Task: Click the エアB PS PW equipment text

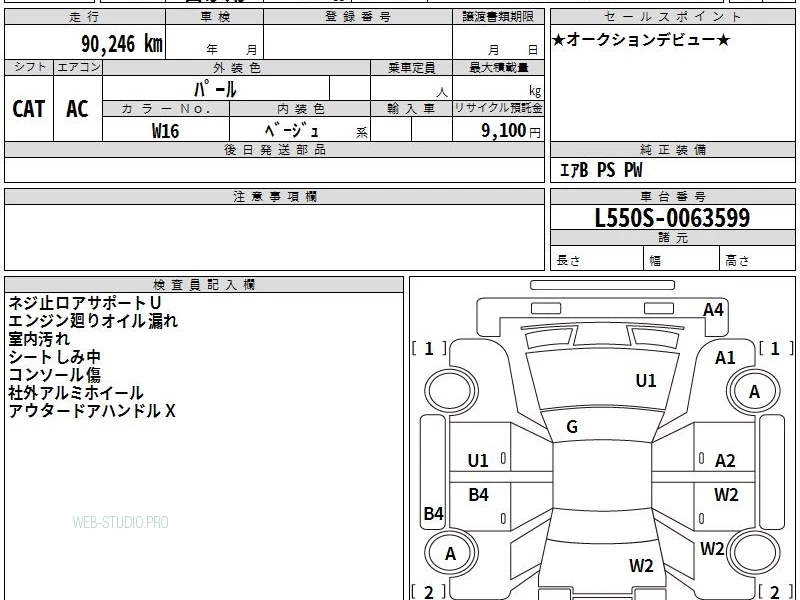Action: tap(601, 170)
